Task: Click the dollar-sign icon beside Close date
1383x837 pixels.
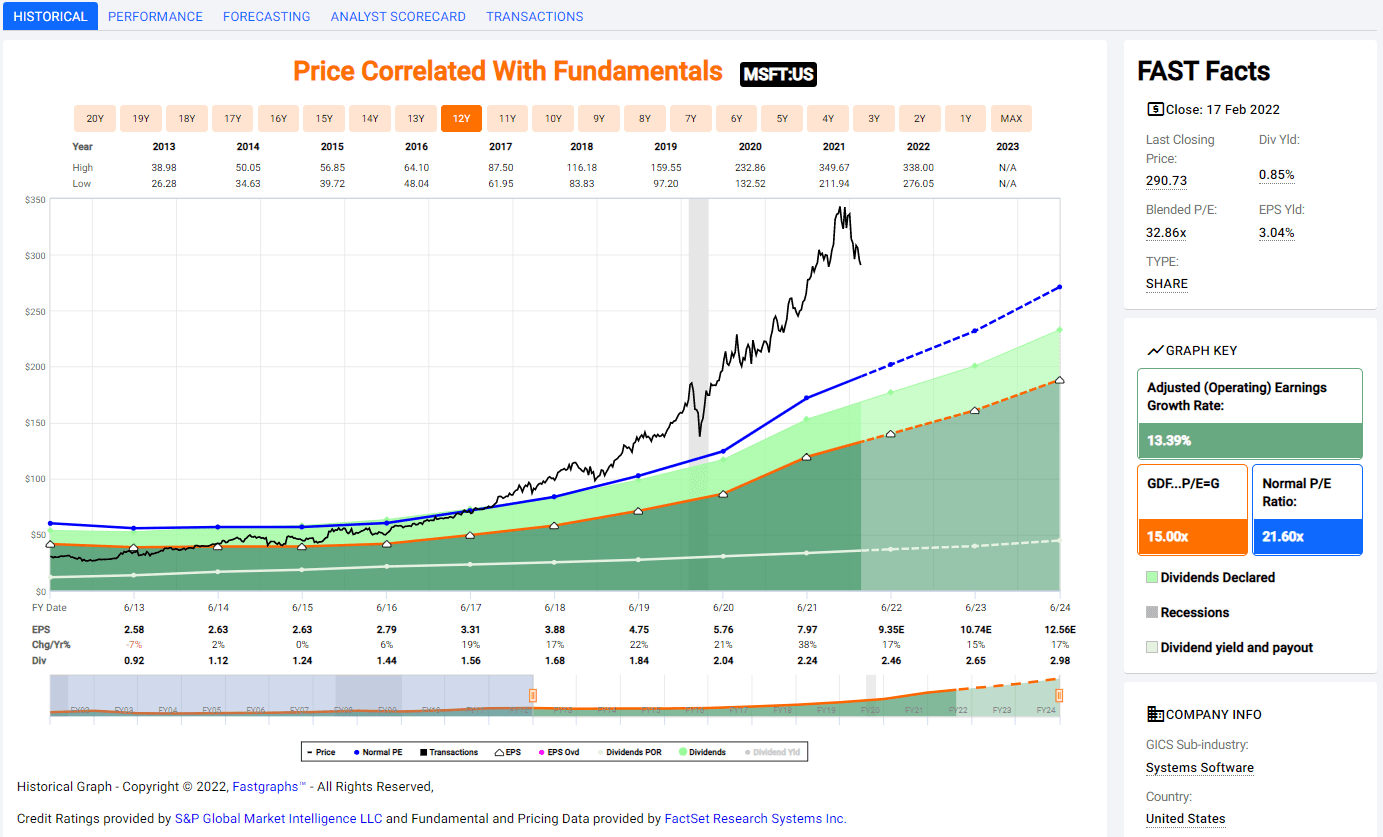Action: click(1156, 109)
